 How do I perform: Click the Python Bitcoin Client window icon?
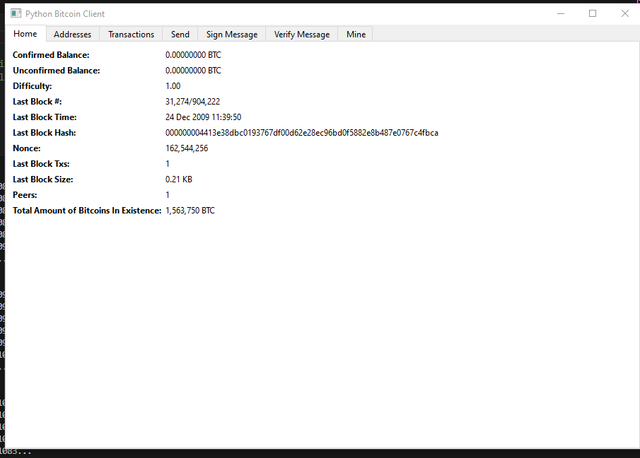[16, 13]
